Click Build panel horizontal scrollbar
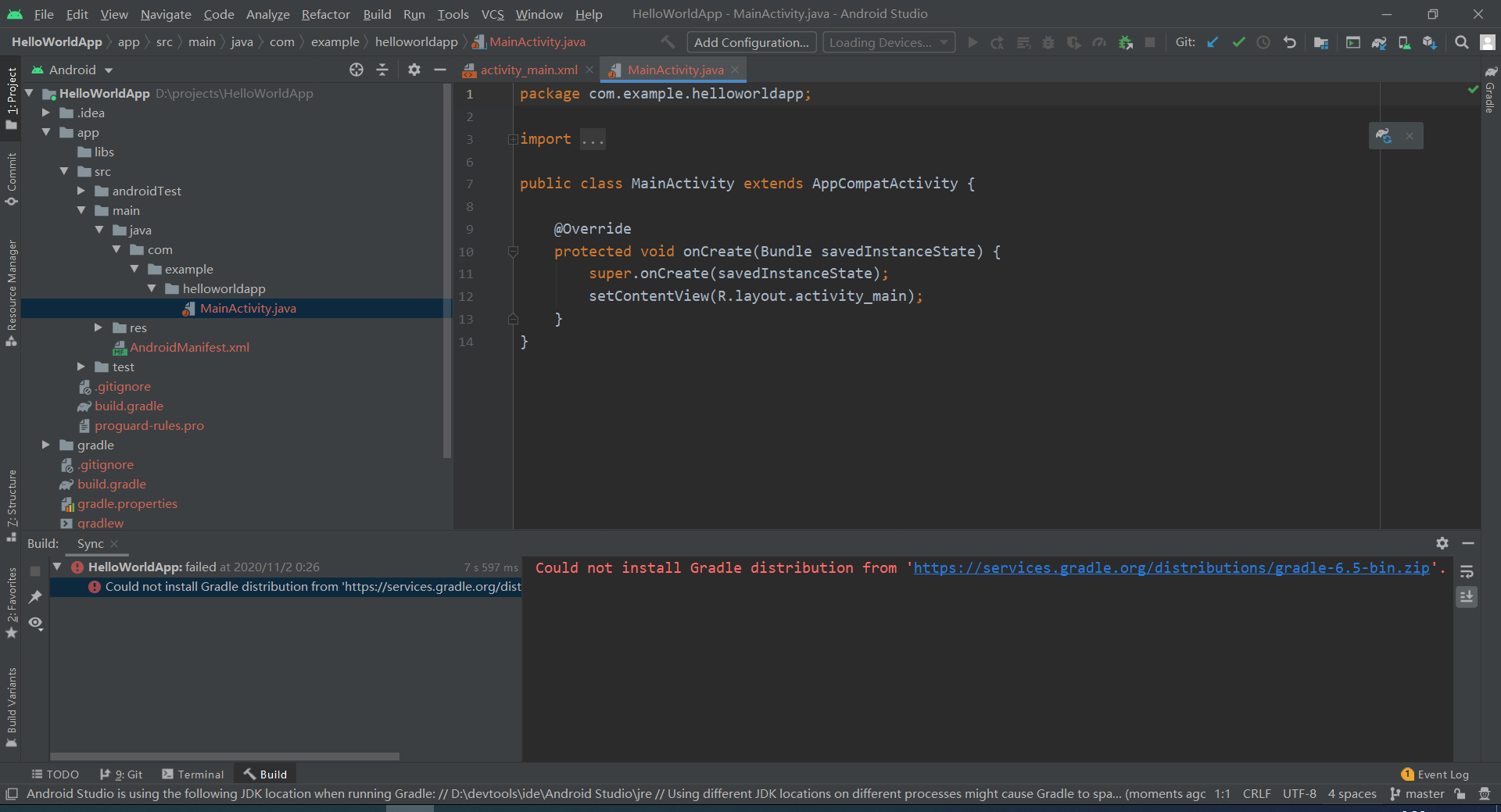Screen dimensions: 1501x812 click(225, 757)
